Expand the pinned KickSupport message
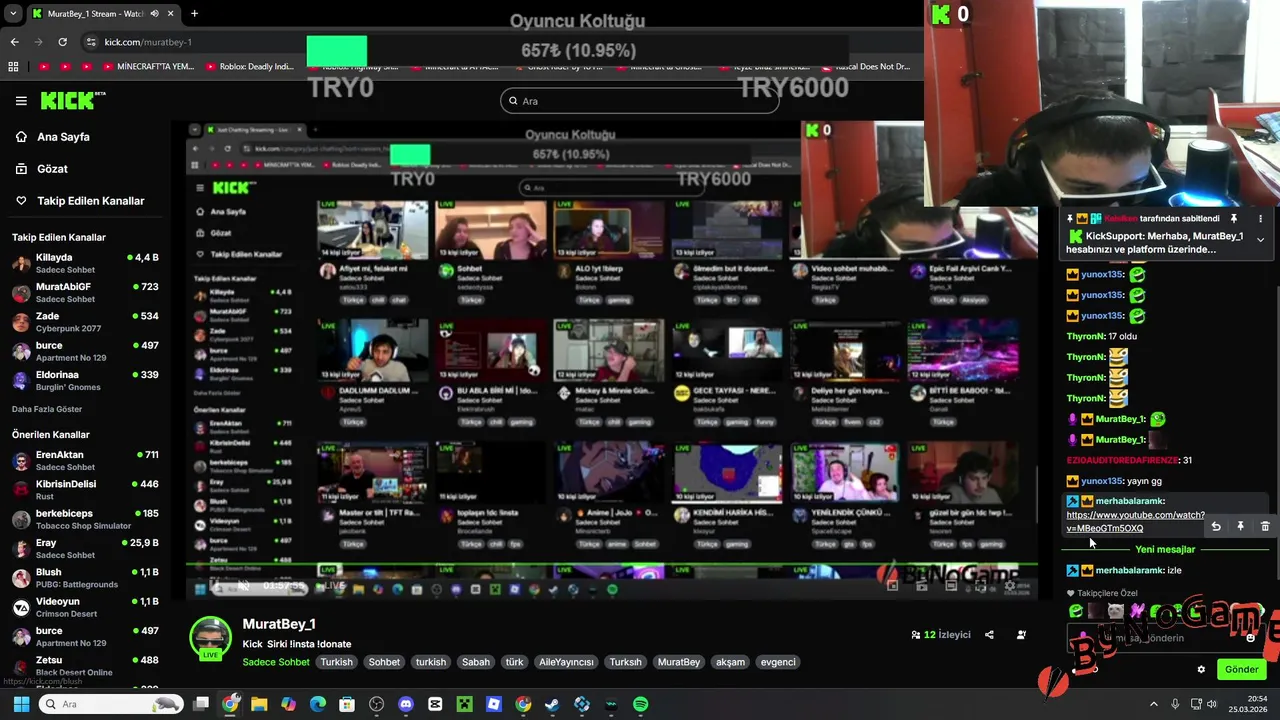Screen dimensions: 1280x720 pos(1260,240)
